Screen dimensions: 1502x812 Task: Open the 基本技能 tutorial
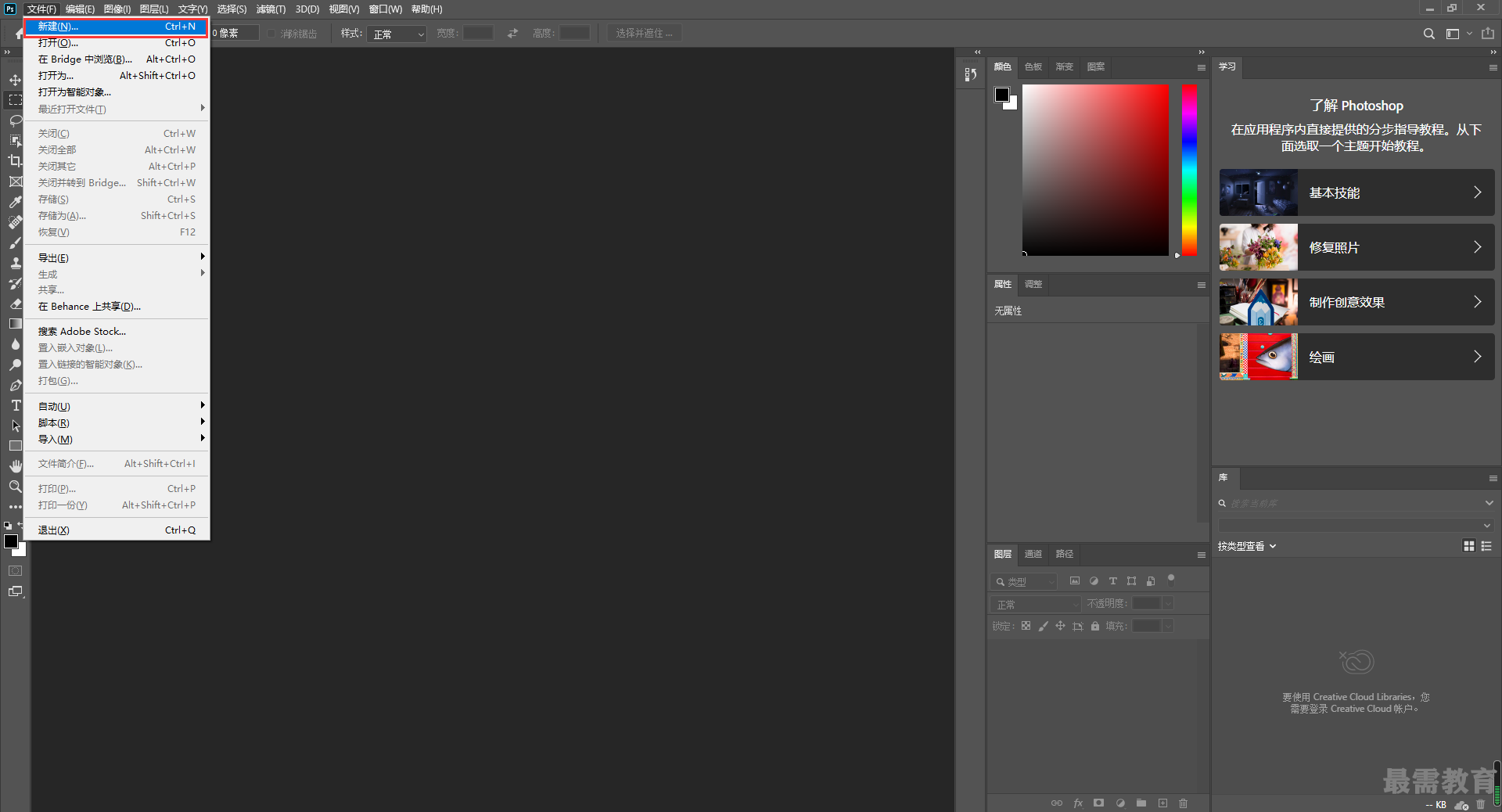coord(1356,192)
